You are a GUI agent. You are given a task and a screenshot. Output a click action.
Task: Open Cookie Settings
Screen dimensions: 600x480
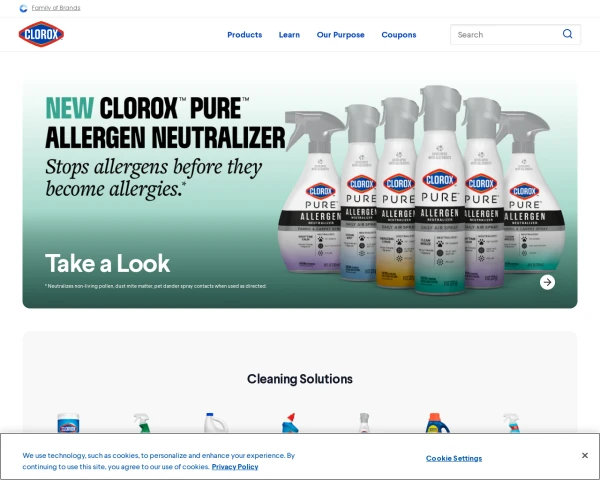tap(454, 458)
